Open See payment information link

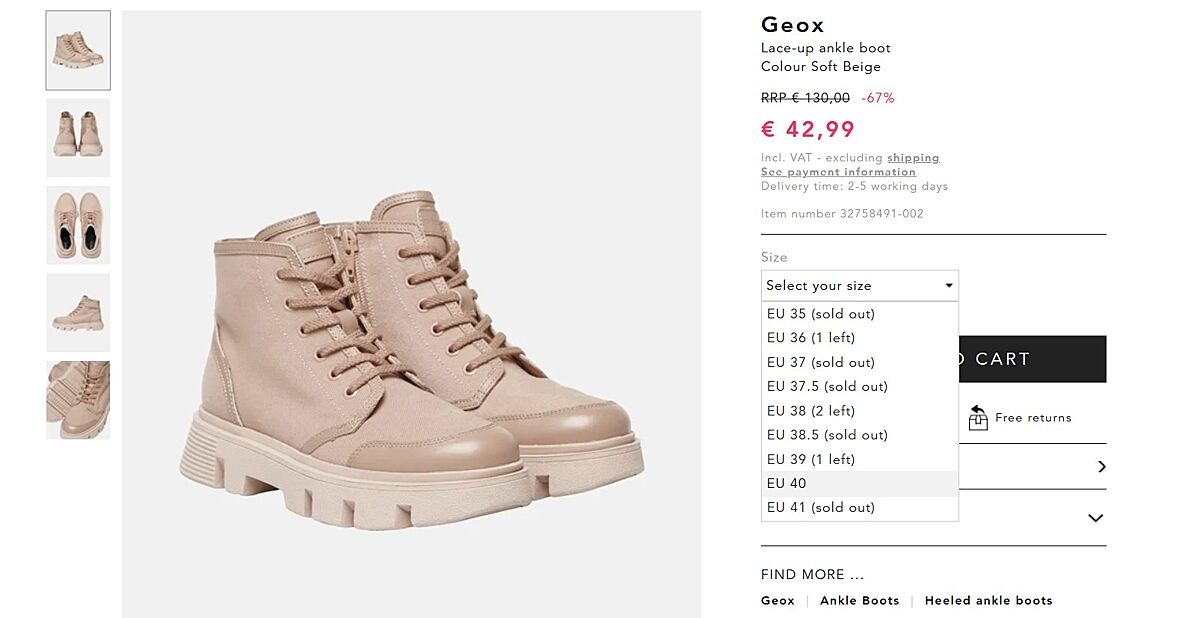coord(838,172)
